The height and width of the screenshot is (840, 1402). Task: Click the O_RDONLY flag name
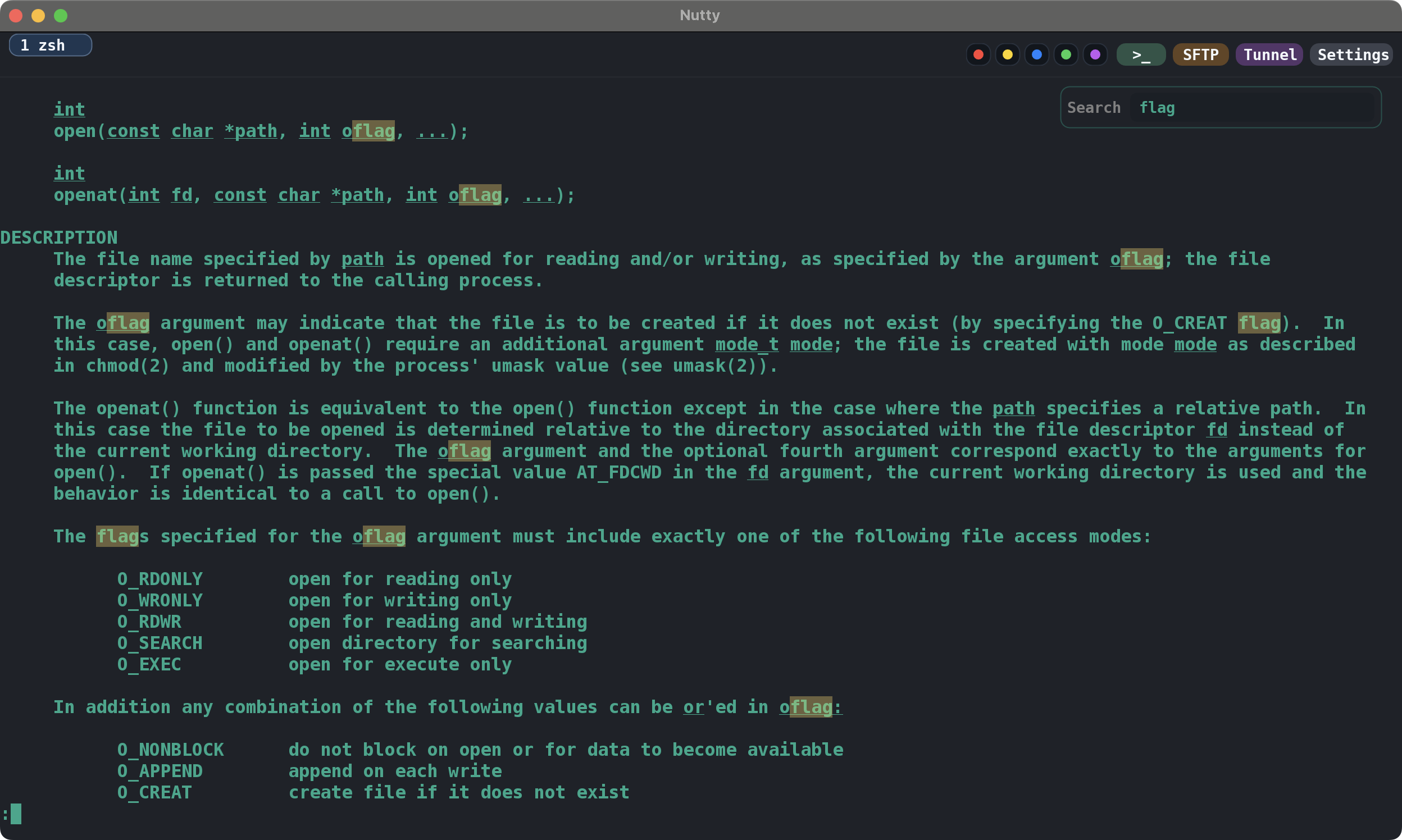click(160, 579)
